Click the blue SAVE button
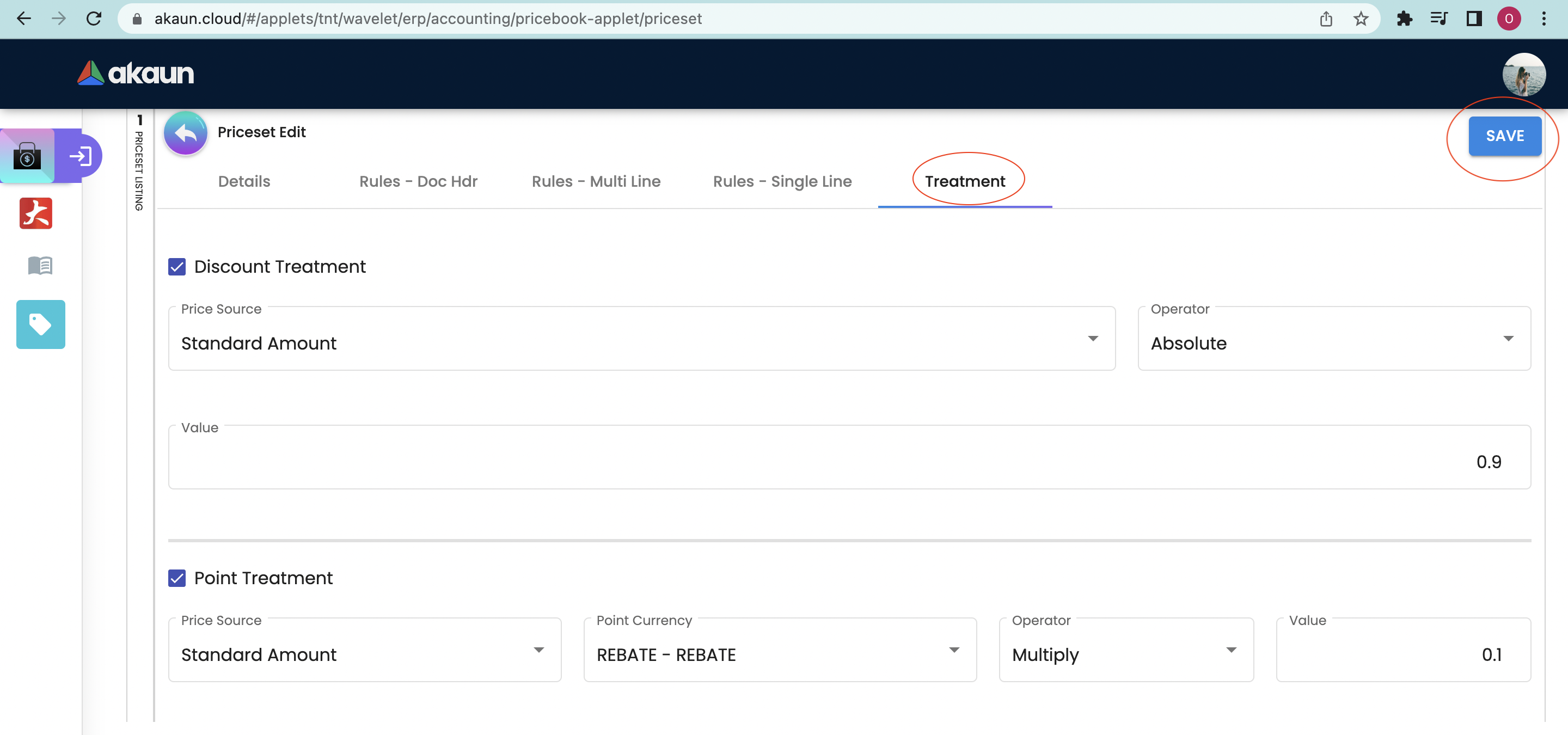Viewport: 1568px width, 735px height. click(x=1504, y=136)
